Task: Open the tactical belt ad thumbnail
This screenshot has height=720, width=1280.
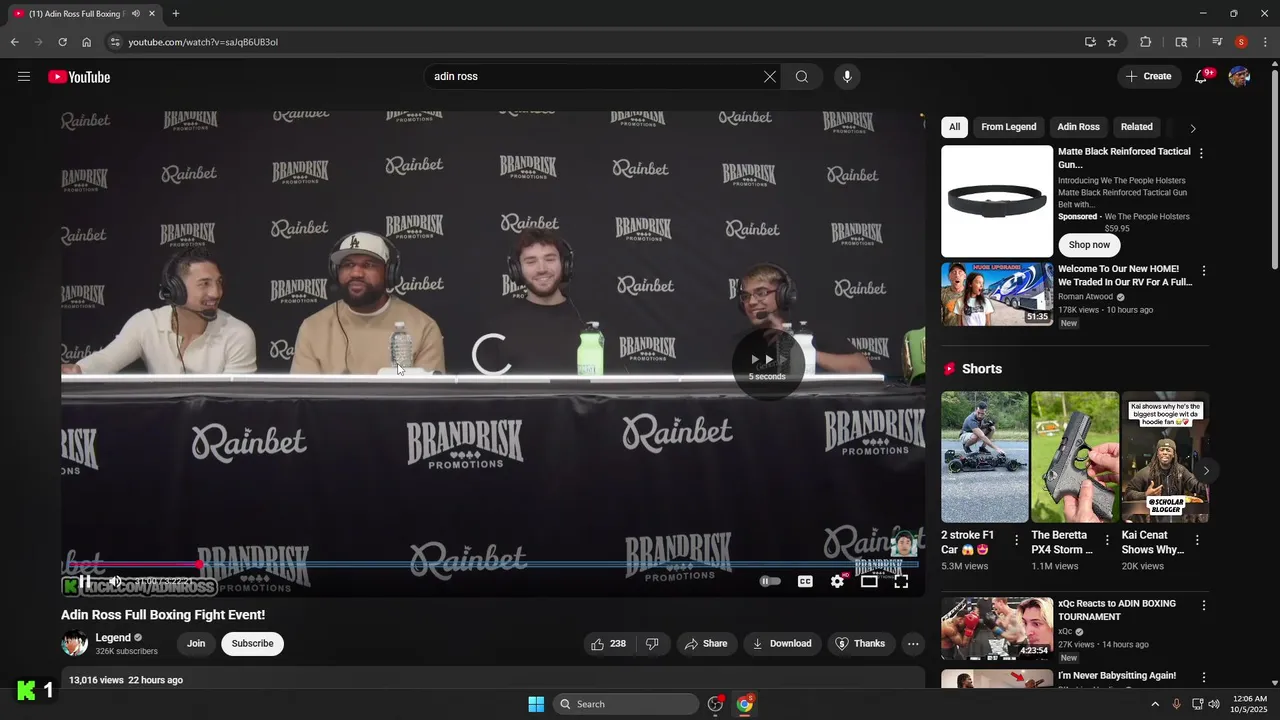Action: tap(997, 201)
